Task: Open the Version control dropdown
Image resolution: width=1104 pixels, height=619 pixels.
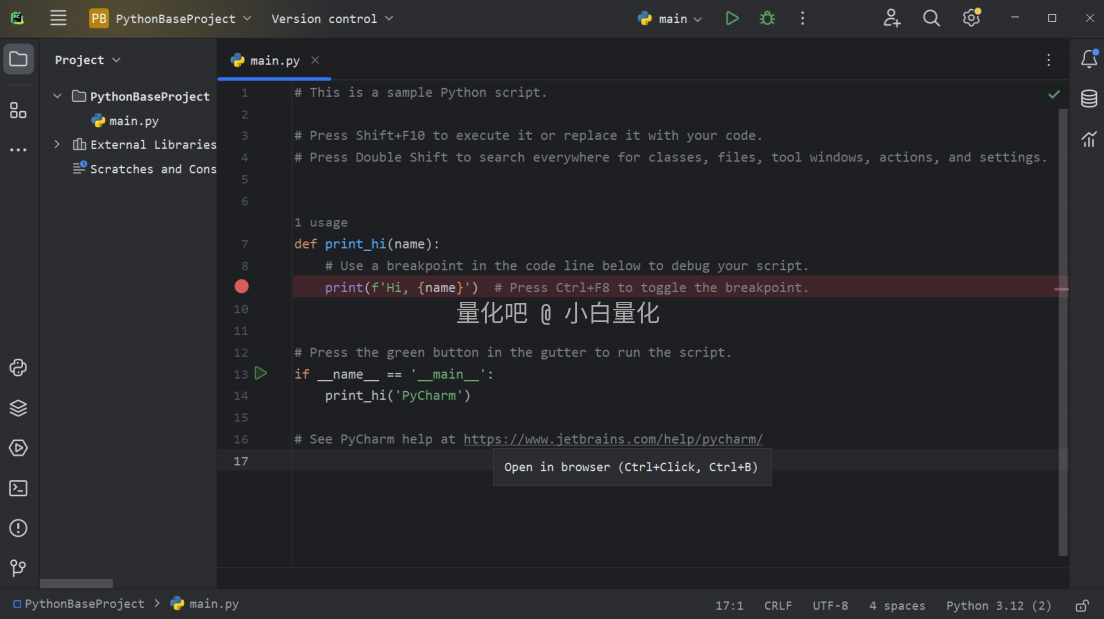Action: click(332, 18)
